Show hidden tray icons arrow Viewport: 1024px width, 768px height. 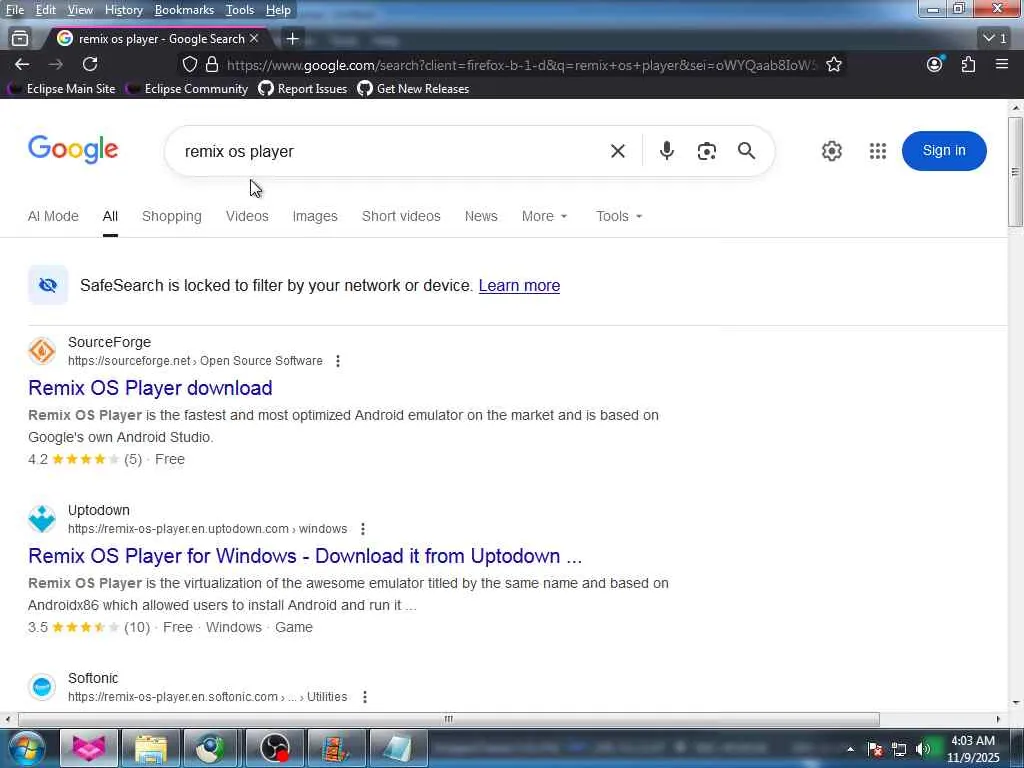pos(850,749)
